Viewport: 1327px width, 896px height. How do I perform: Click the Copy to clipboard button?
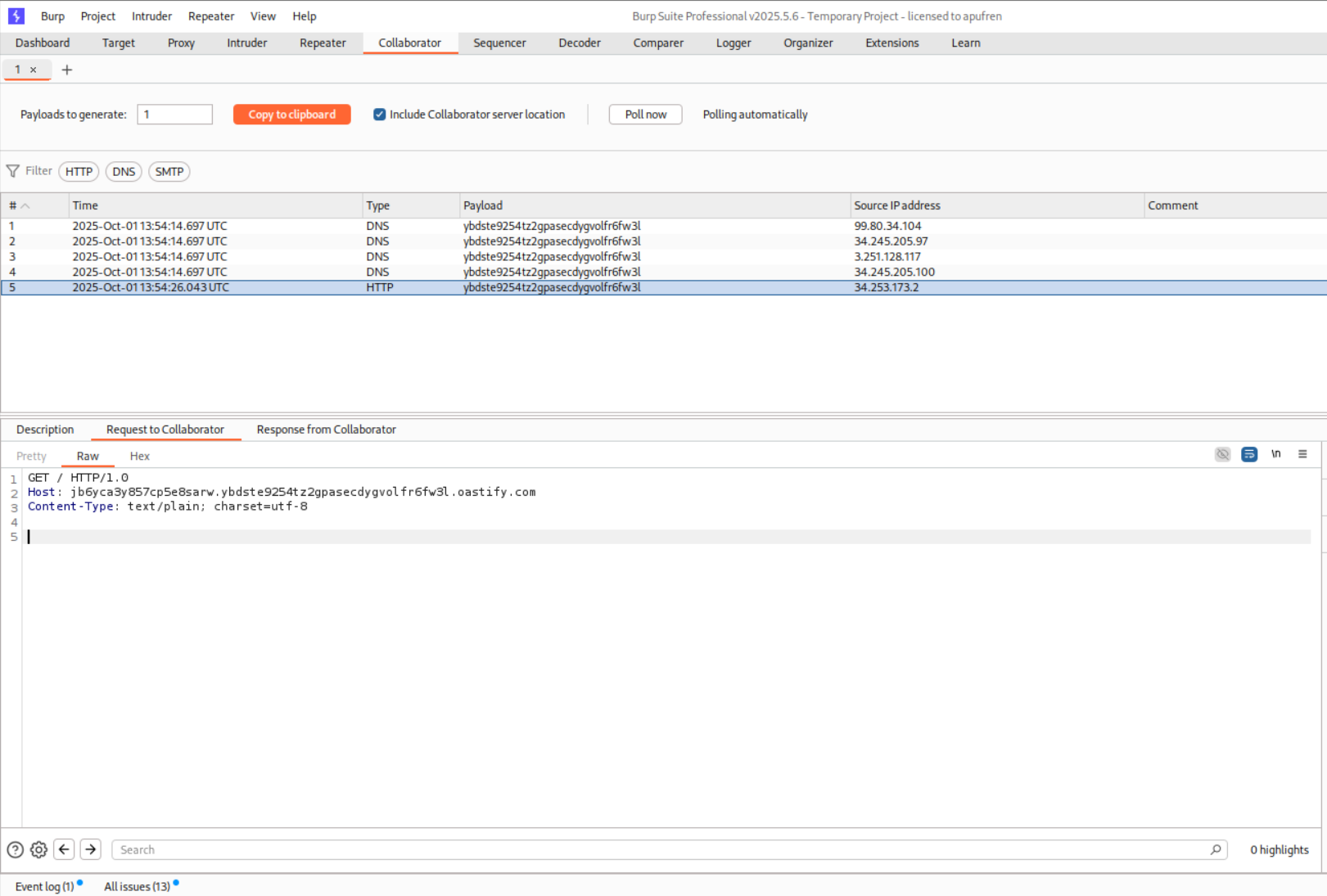(x=291, y=114)
